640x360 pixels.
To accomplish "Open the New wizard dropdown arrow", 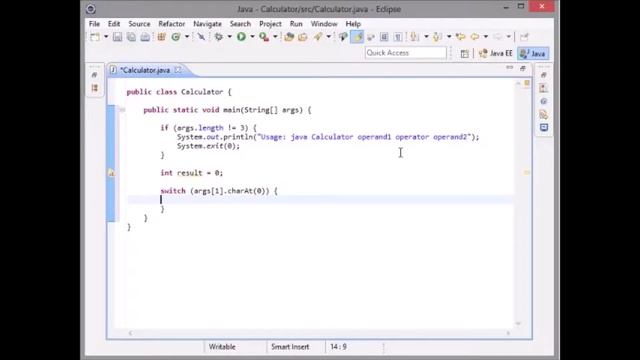I will (106, 37).
